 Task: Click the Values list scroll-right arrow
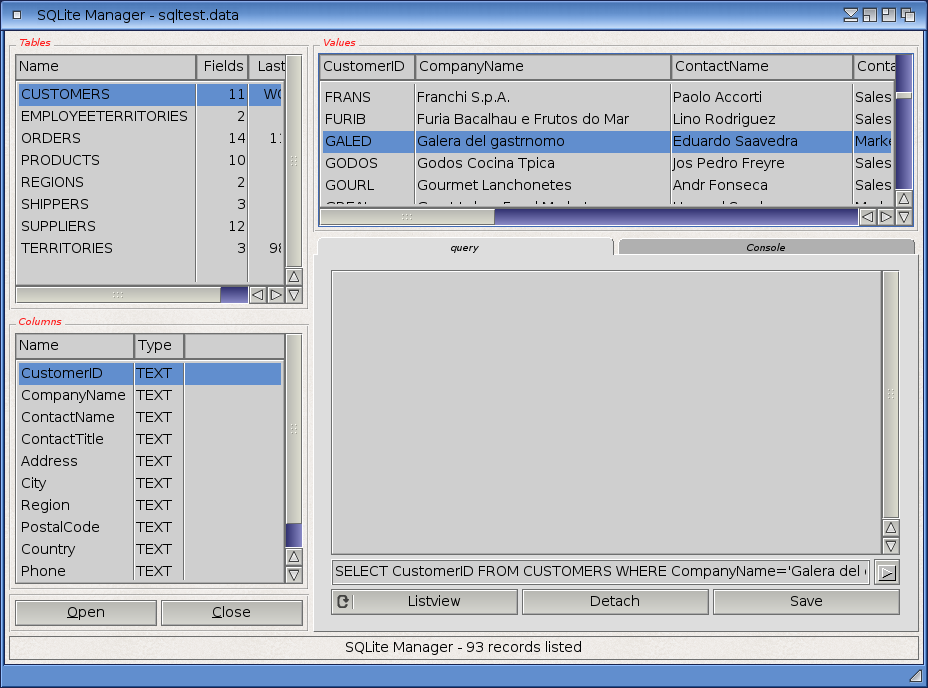pos(886,217)
